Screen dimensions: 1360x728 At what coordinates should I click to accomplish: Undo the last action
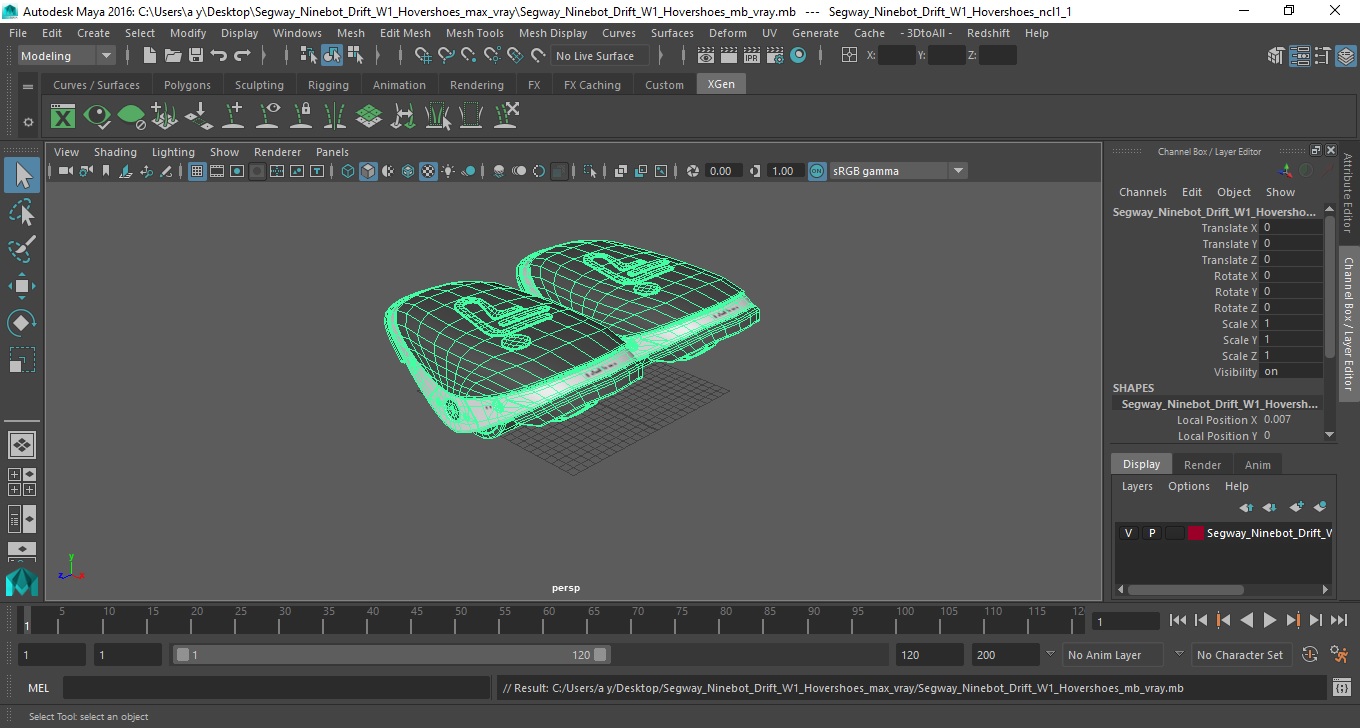[x=219, y=56]
